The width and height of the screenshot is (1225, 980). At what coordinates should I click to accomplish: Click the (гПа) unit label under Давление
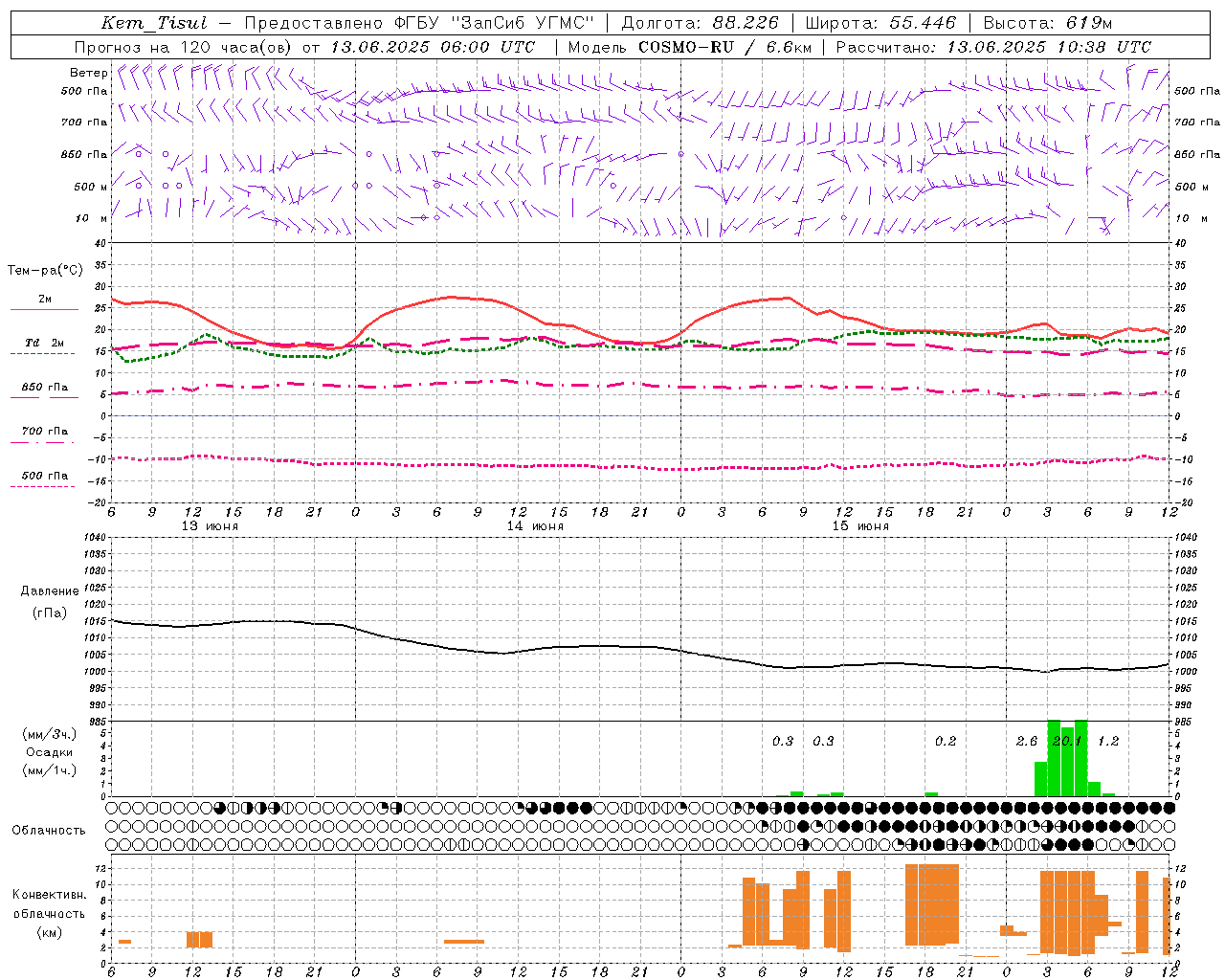tap(50, 613)
